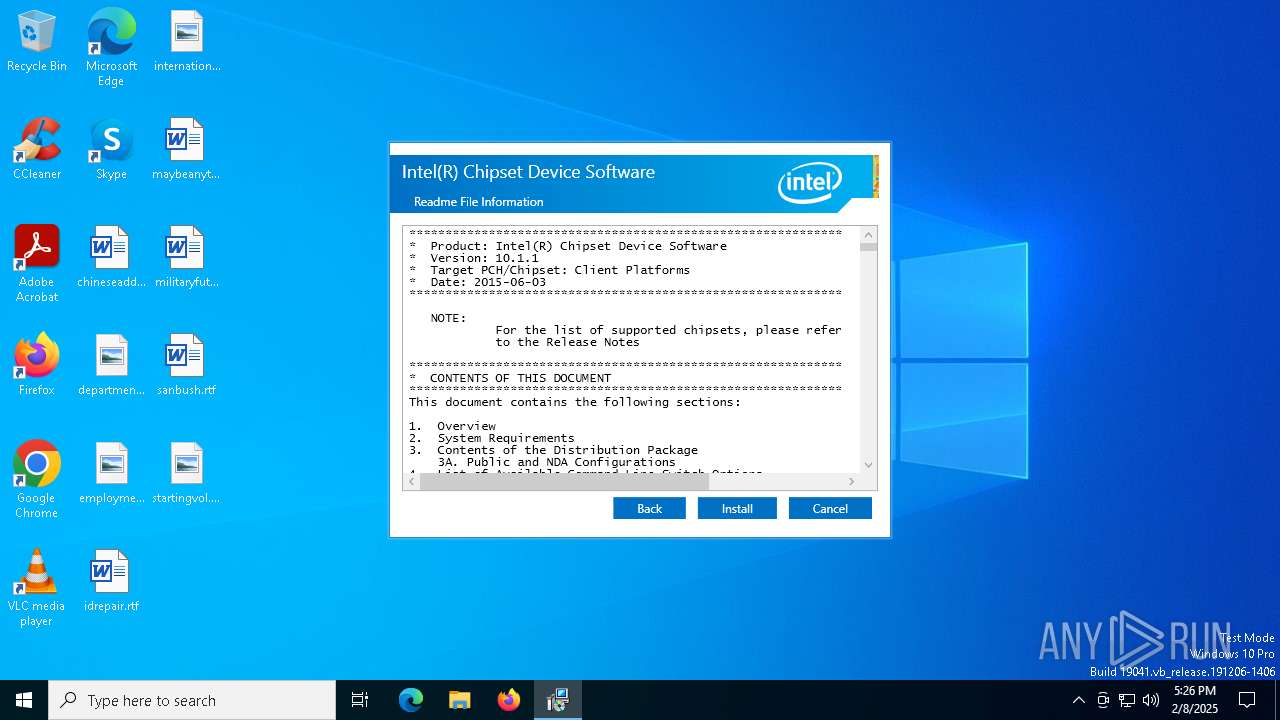This screenshot has height=720, width=1280.
Task: Click the 'NOTE:' line in readme
Action: click(448, 318)
